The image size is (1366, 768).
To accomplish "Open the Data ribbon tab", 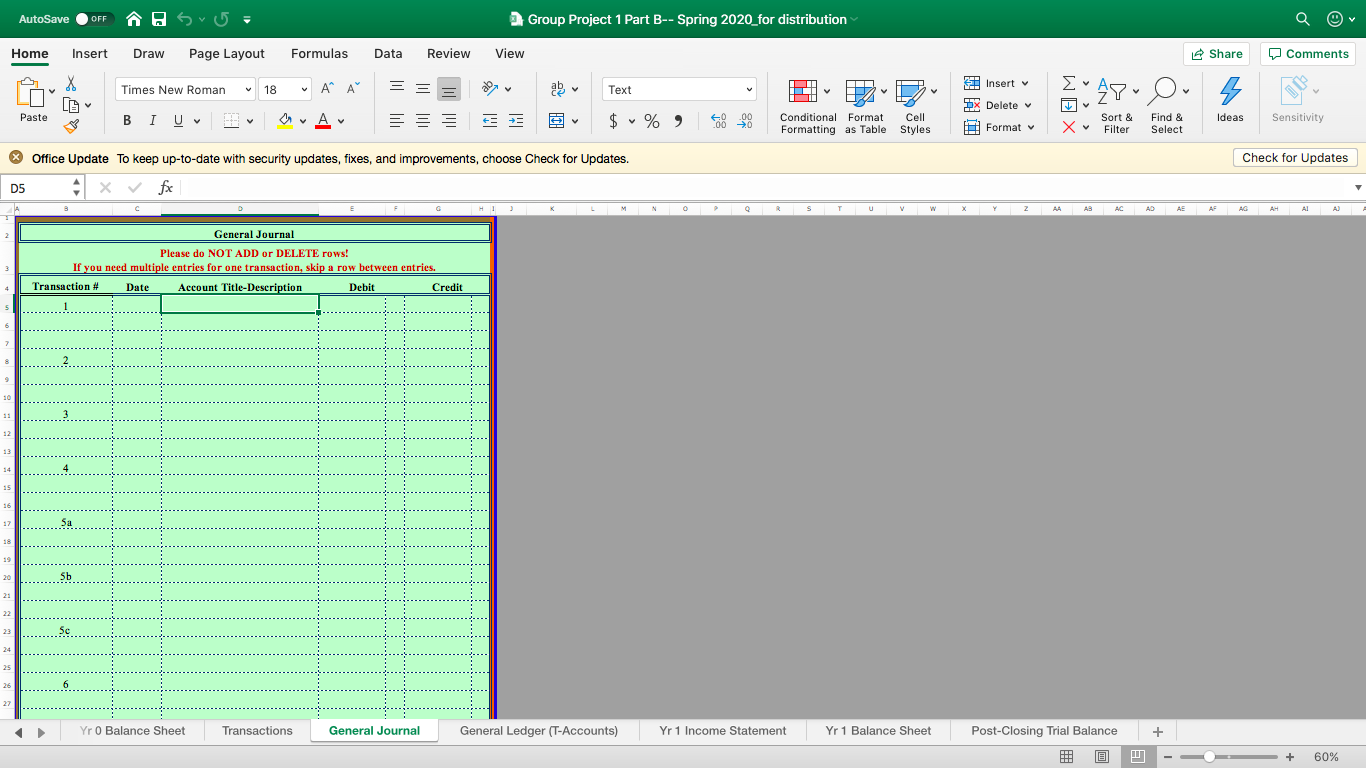I will [388, 54].
